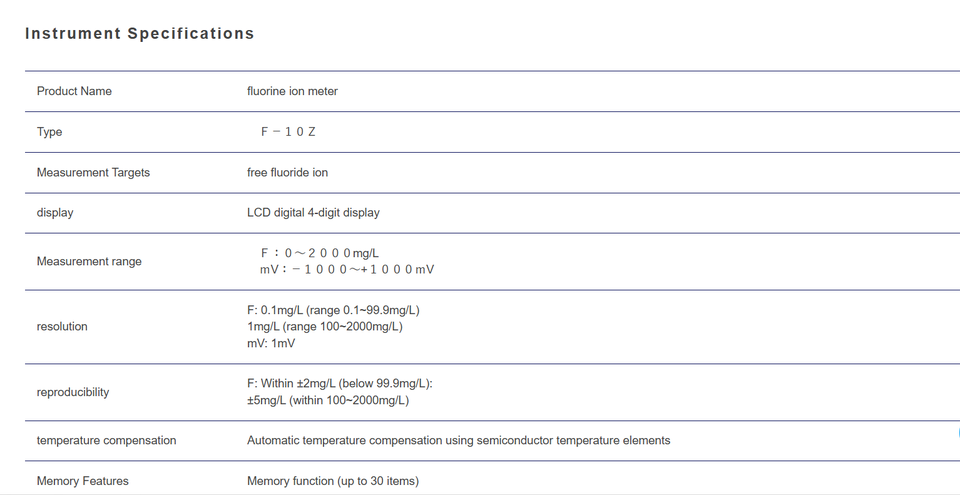960x495 pixels.
Task: Click the F-10Z model type value
Action: tap(288, 132)
